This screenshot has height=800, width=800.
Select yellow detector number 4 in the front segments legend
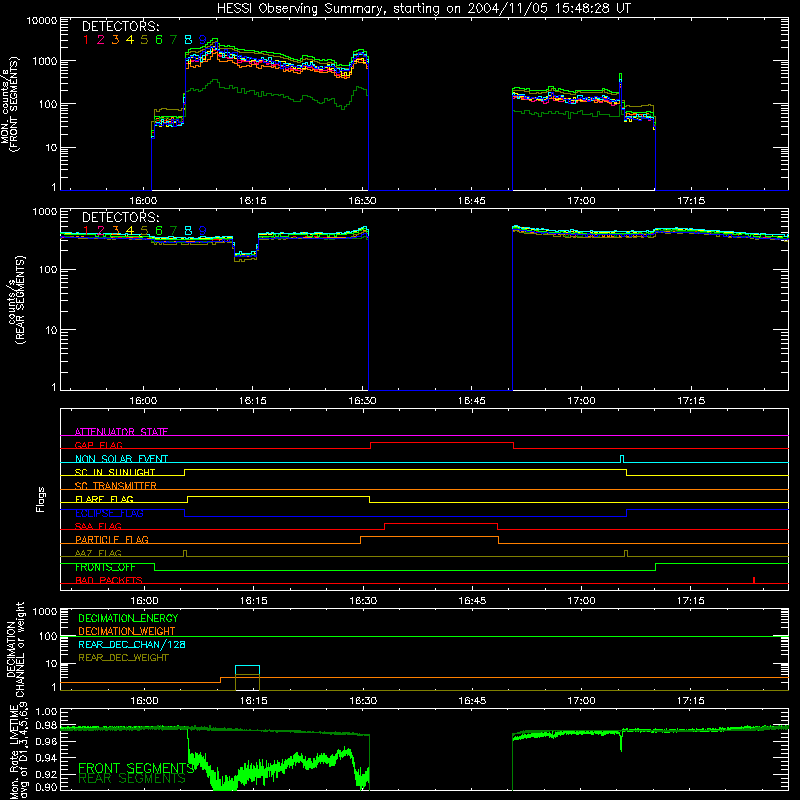pyautogui.click(x=130, y=40)
